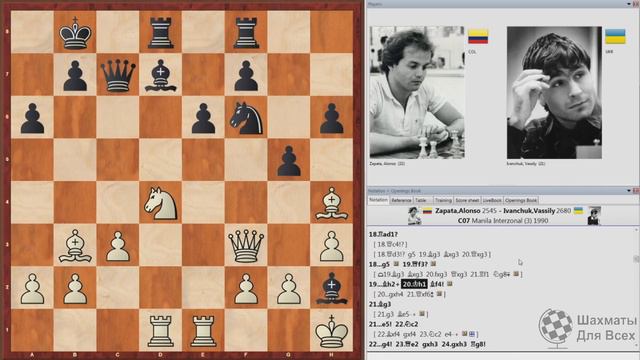Jump to move 22...g4! in notation
Image resolution: width=640 pixels, height=360 pixels.
click(x=380, y=344)
